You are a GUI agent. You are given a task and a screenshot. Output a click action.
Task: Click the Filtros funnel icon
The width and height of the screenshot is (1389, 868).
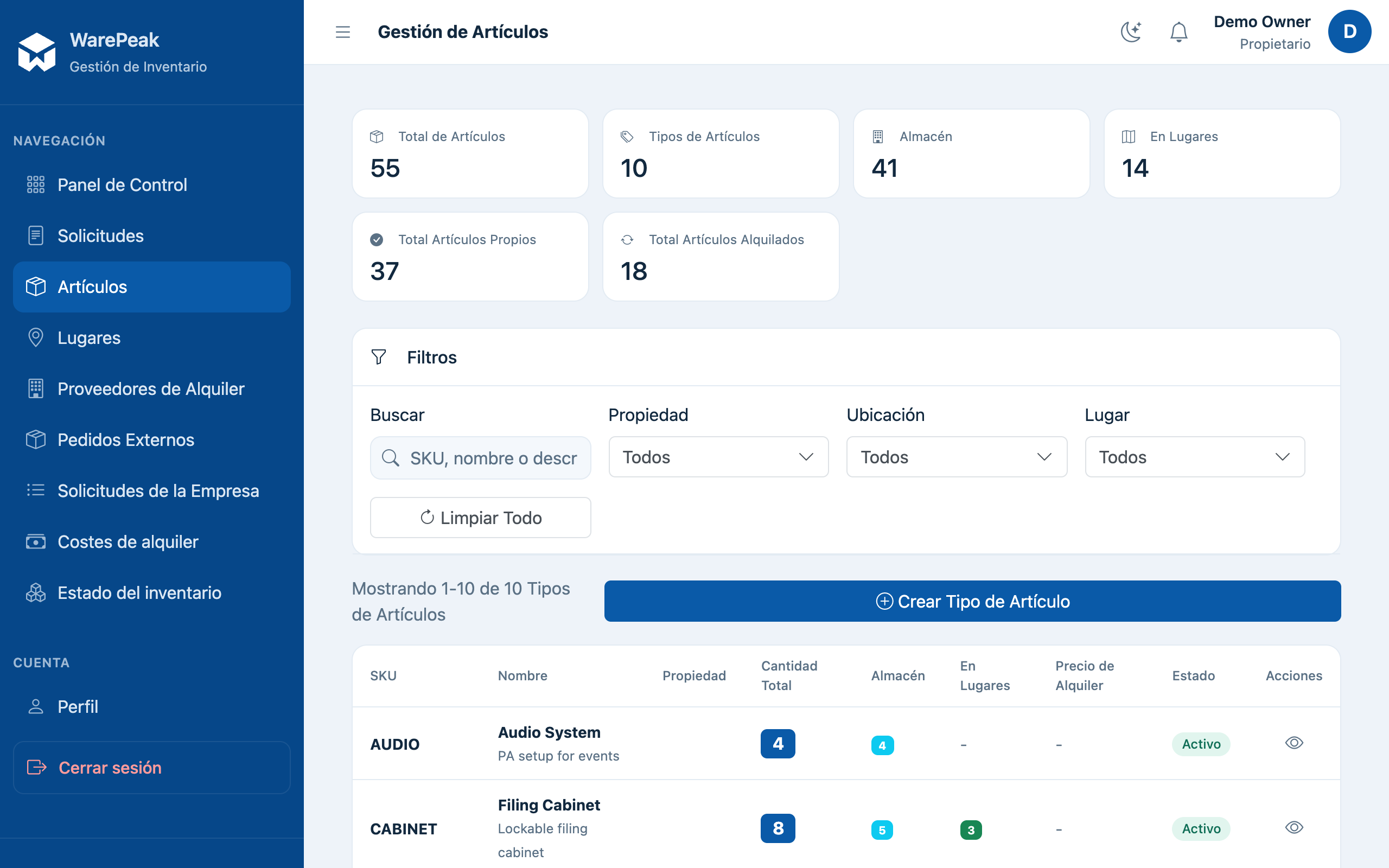[379, 357]
